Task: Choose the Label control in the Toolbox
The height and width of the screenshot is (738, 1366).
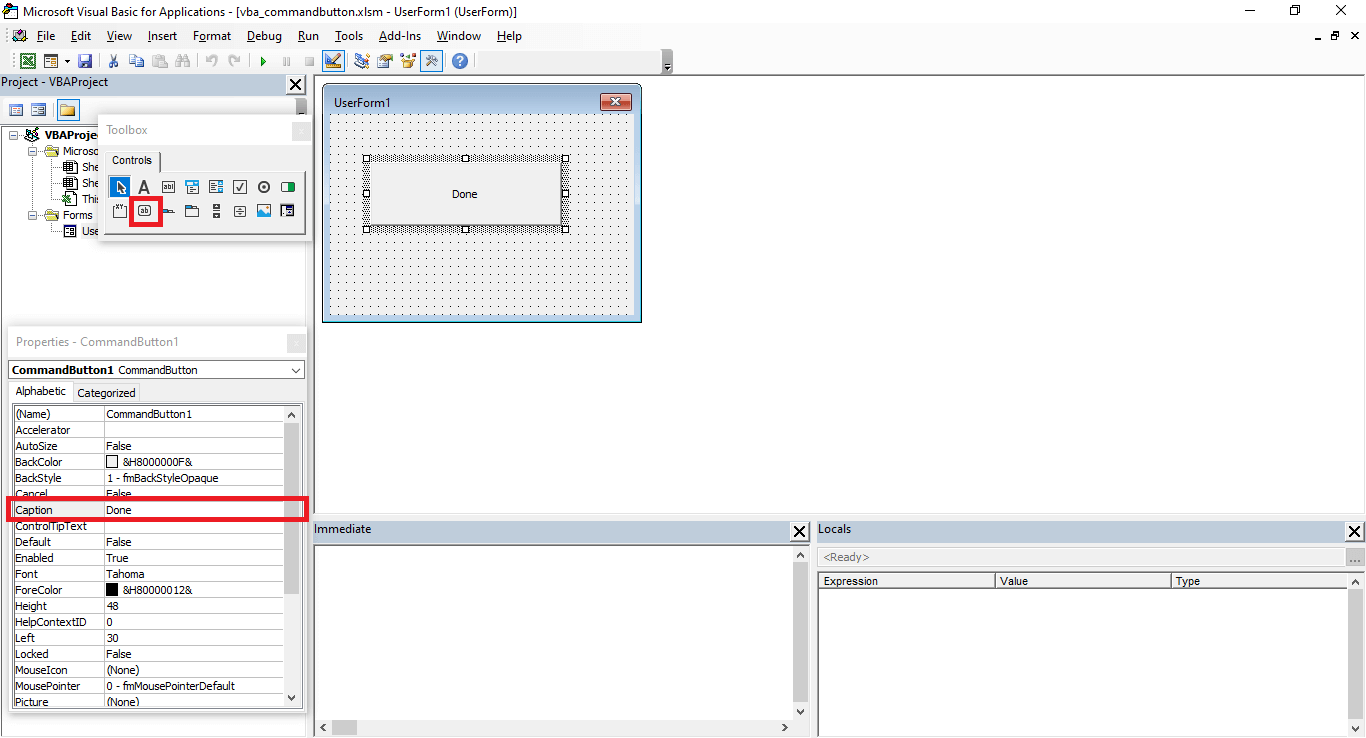Action: (x=143, y=186)
